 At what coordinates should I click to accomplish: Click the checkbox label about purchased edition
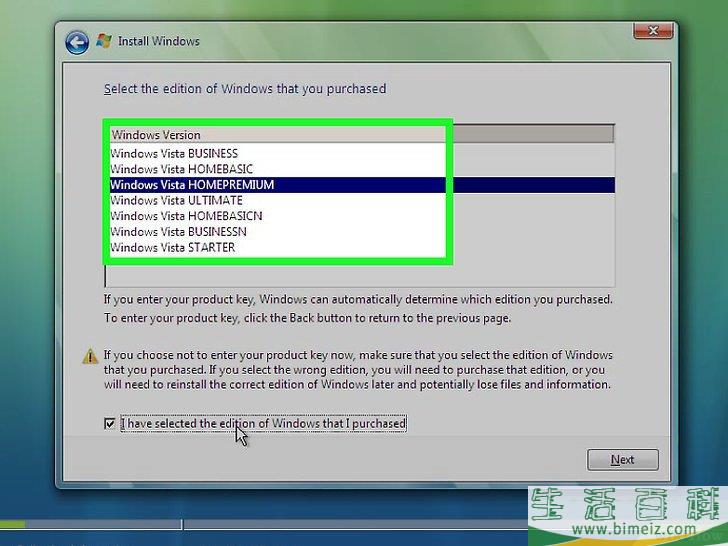(x=263, y=423)
